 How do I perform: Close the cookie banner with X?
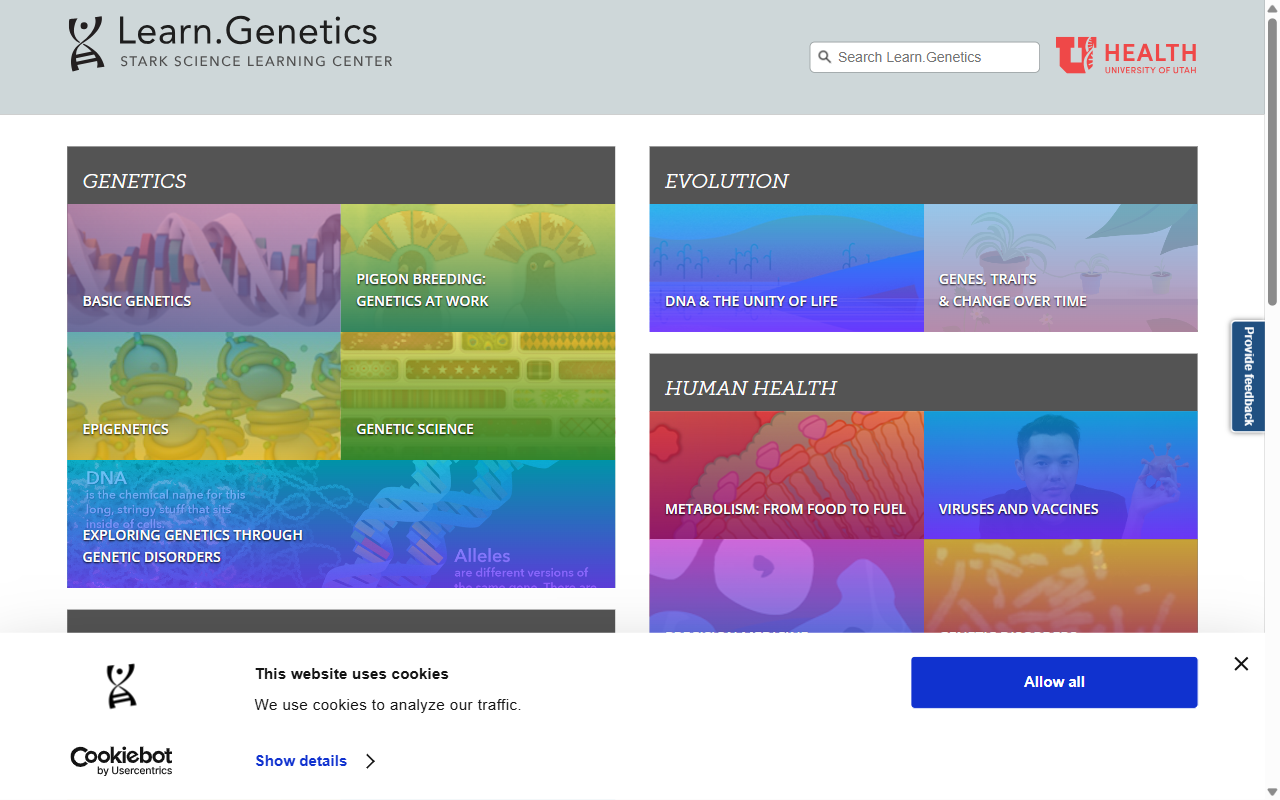(x=1241, y=664)
